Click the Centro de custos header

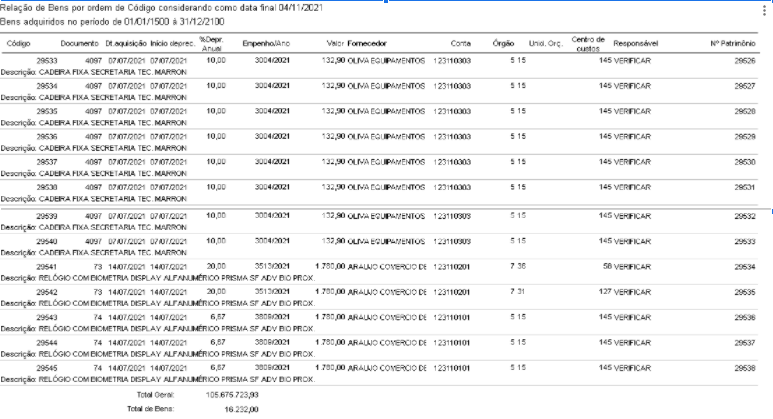click(x=588, y=45)
